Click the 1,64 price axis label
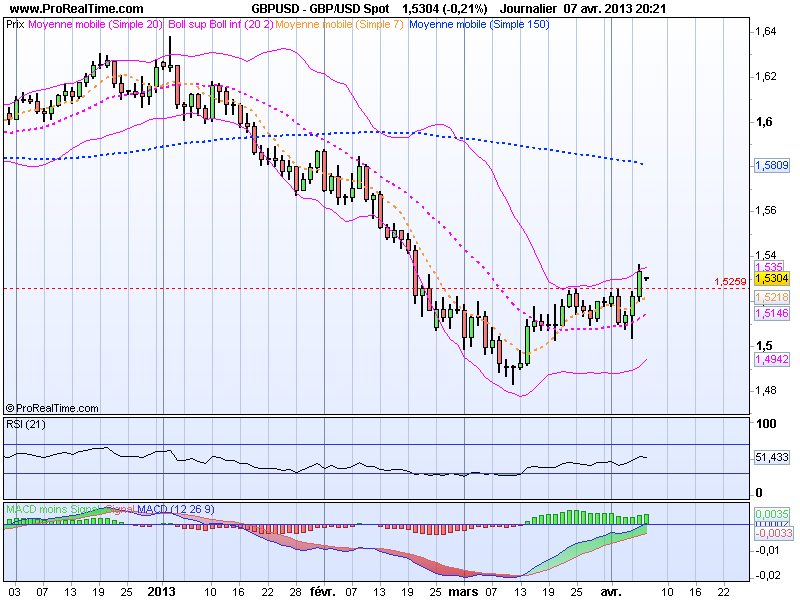This screenshot has height=600, width=800. click(765, 32)
